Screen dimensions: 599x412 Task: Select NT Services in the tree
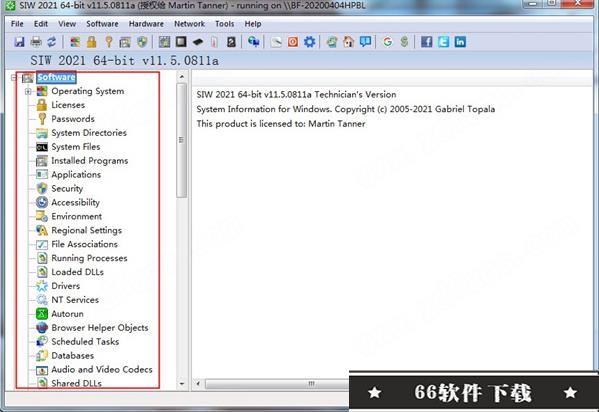tap(75, 300)
